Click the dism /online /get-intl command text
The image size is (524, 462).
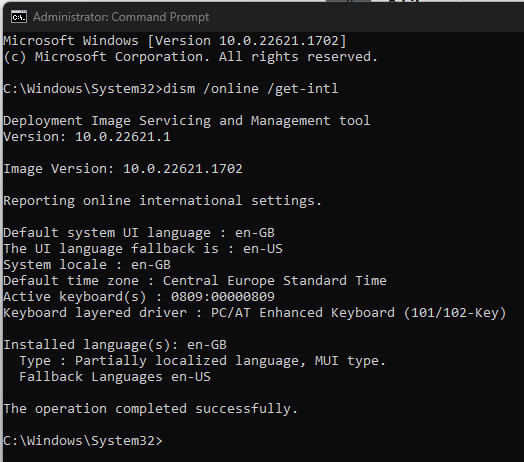251,89
